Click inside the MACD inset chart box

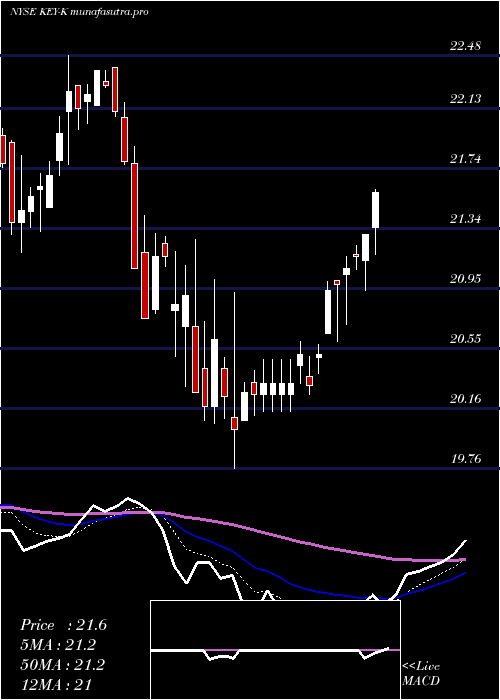(x=275, y=650)
